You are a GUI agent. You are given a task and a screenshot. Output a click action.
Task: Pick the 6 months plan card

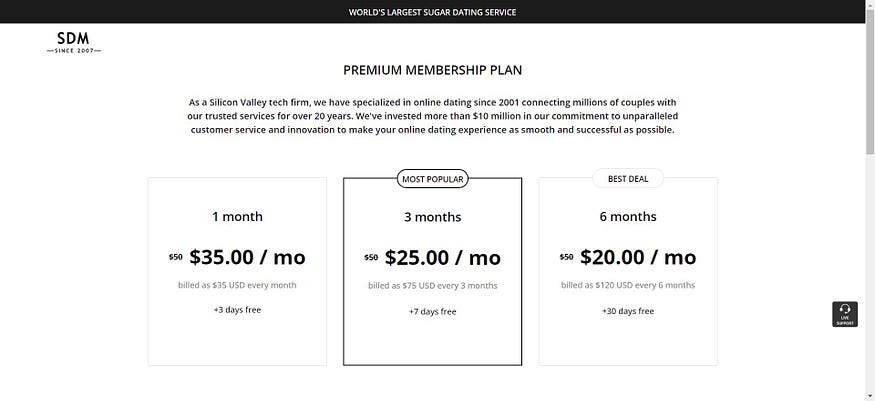[628, 272]
